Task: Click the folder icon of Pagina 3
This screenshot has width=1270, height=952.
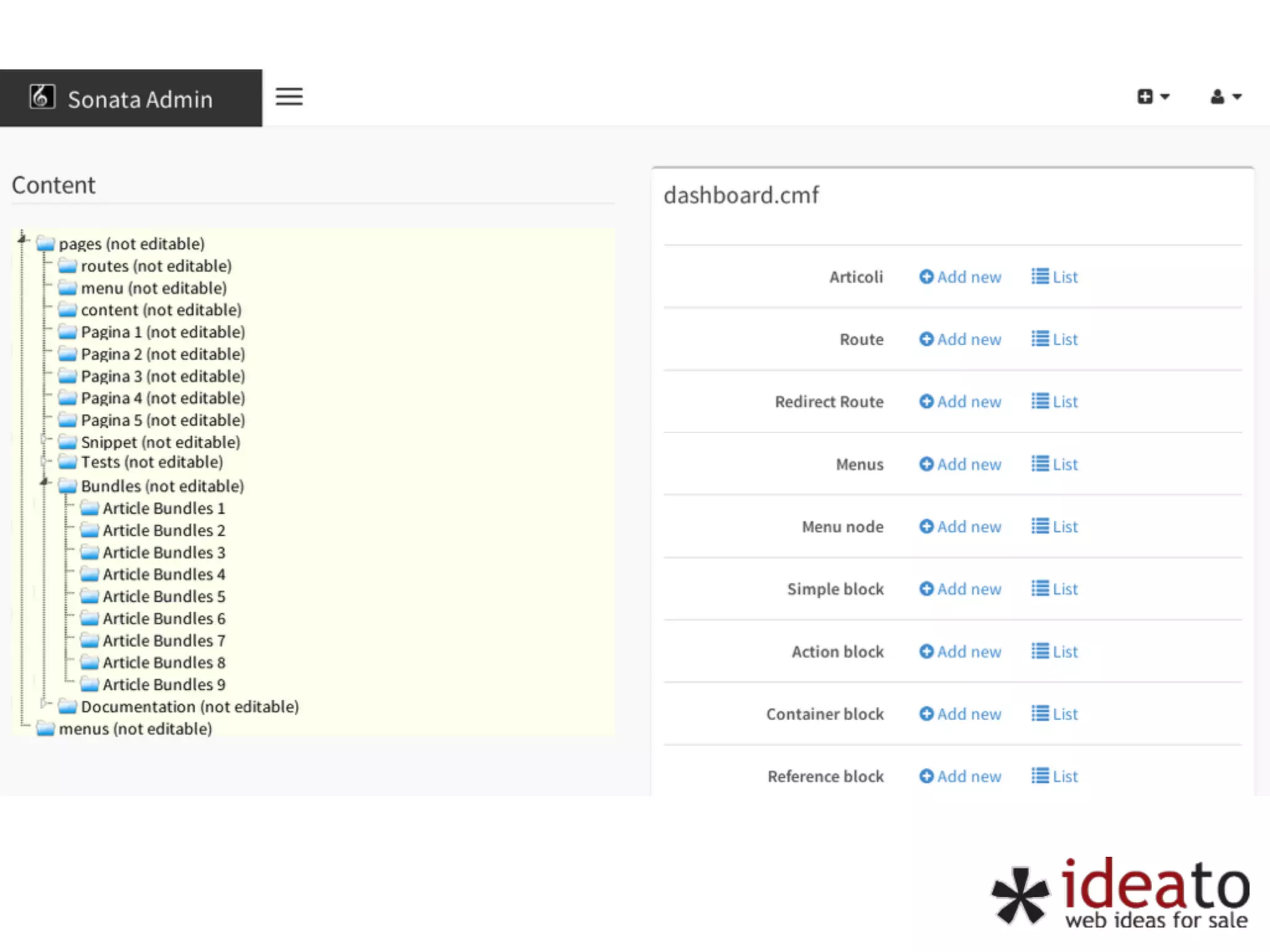Action: click(x=67, y=376)
